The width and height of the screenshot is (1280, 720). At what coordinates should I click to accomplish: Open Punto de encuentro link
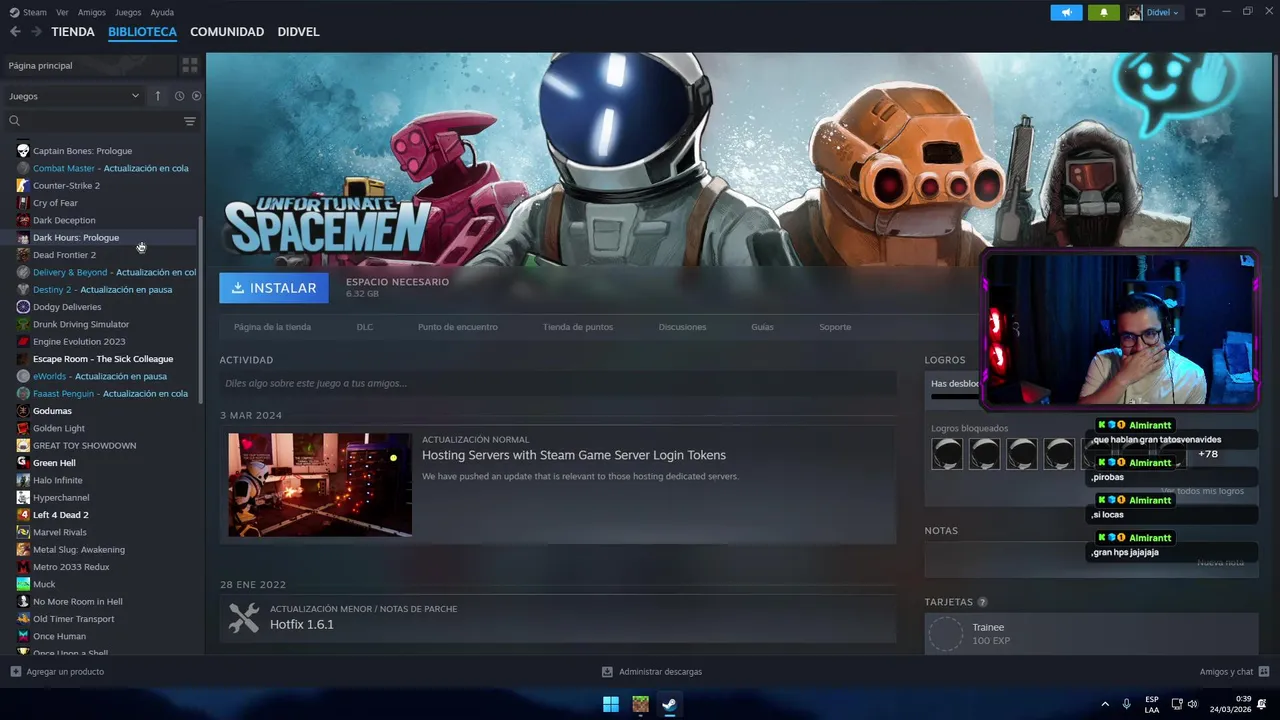point(457,327)
